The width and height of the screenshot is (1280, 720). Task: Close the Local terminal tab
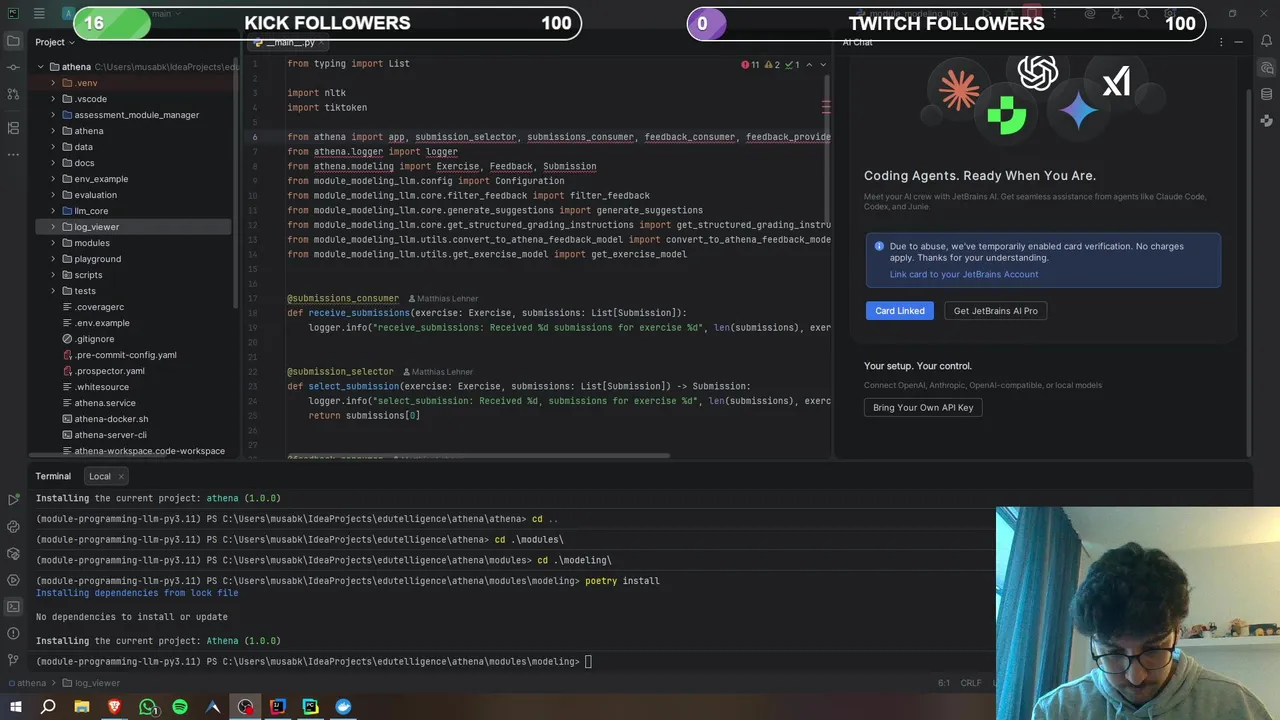click(x=120, y=476)
